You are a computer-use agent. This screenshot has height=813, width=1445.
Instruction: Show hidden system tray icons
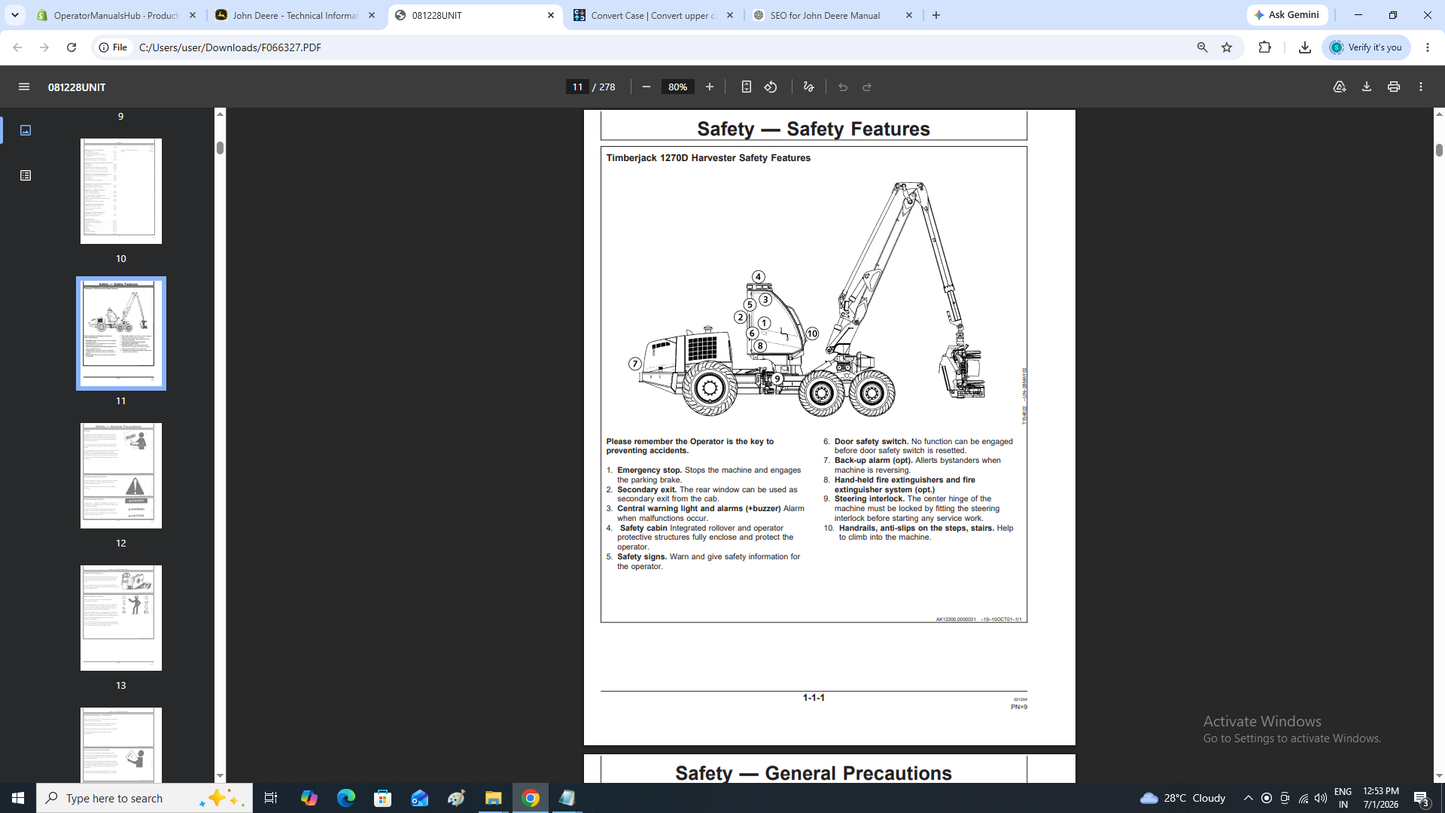click(1248, 798)
